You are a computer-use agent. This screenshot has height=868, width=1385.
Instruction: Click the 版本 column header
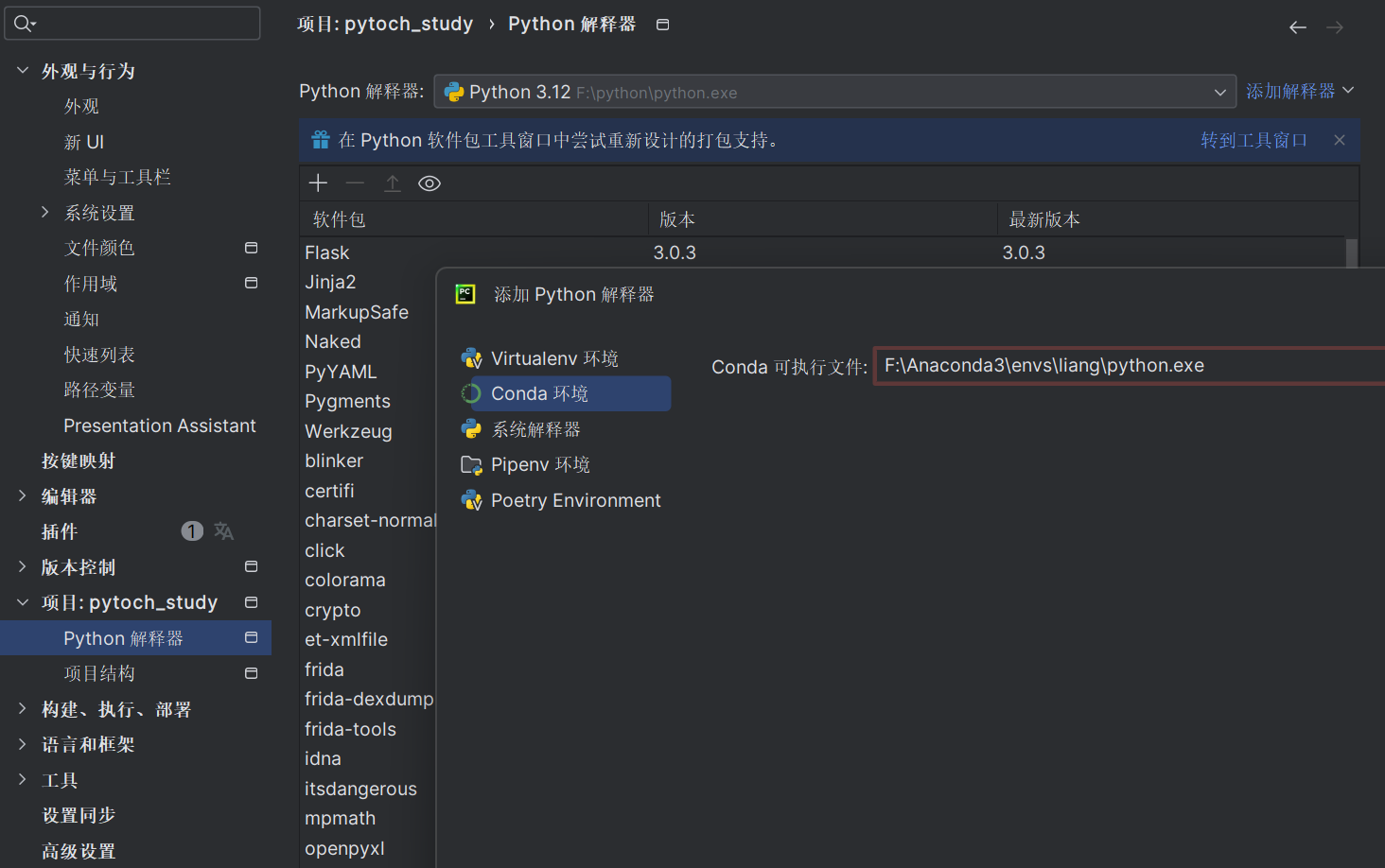[823, 219]
